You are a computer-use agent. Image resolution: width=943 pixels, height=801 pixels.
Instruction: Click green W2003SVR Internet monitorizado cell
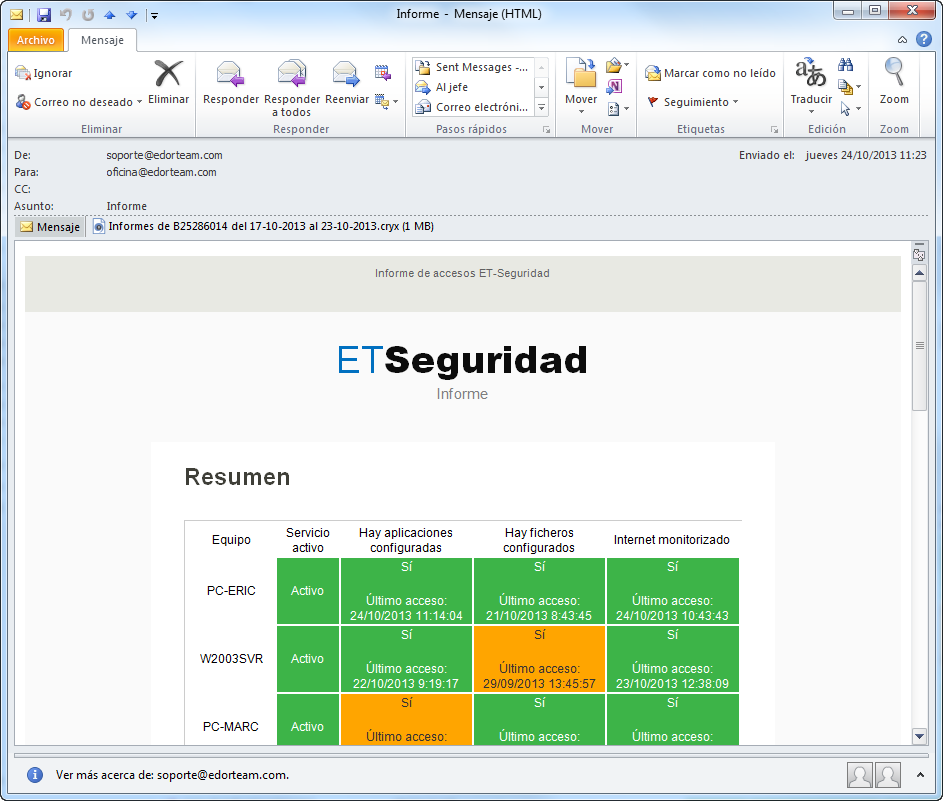[672, 659]
